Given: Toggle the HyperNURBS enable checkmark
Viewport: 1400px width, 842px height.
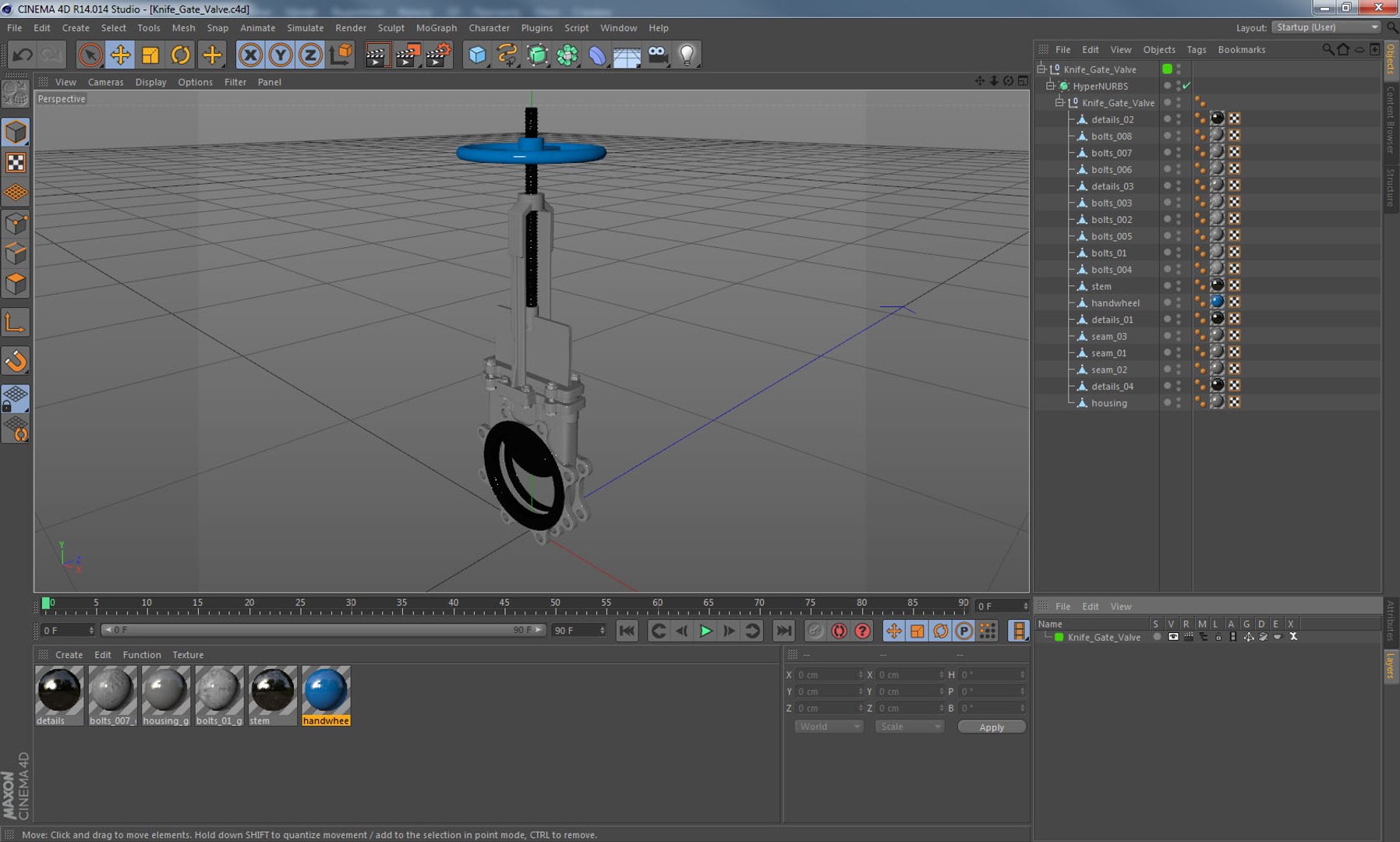Looking at the screenshot, I should (1186, 86).
